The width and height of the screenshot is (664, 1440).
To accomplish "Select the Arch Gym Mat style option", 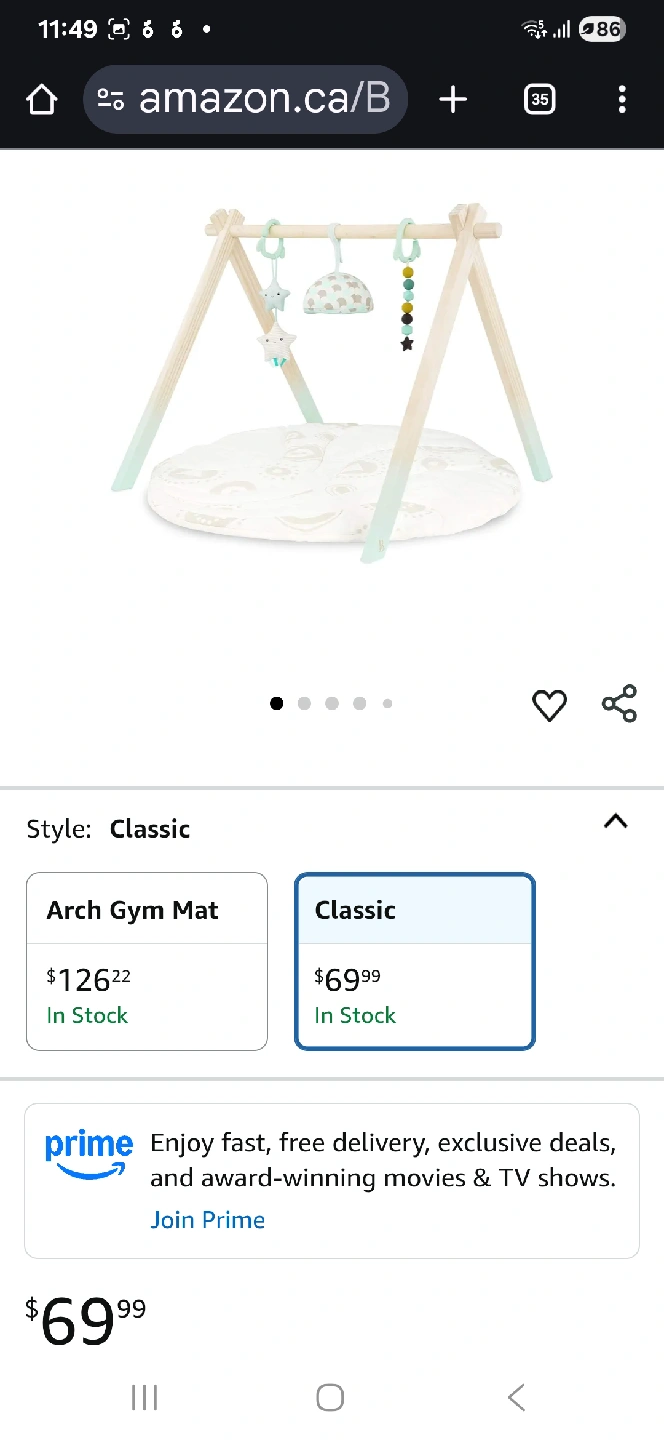I will pyautogui.click(x=147, y=961).
